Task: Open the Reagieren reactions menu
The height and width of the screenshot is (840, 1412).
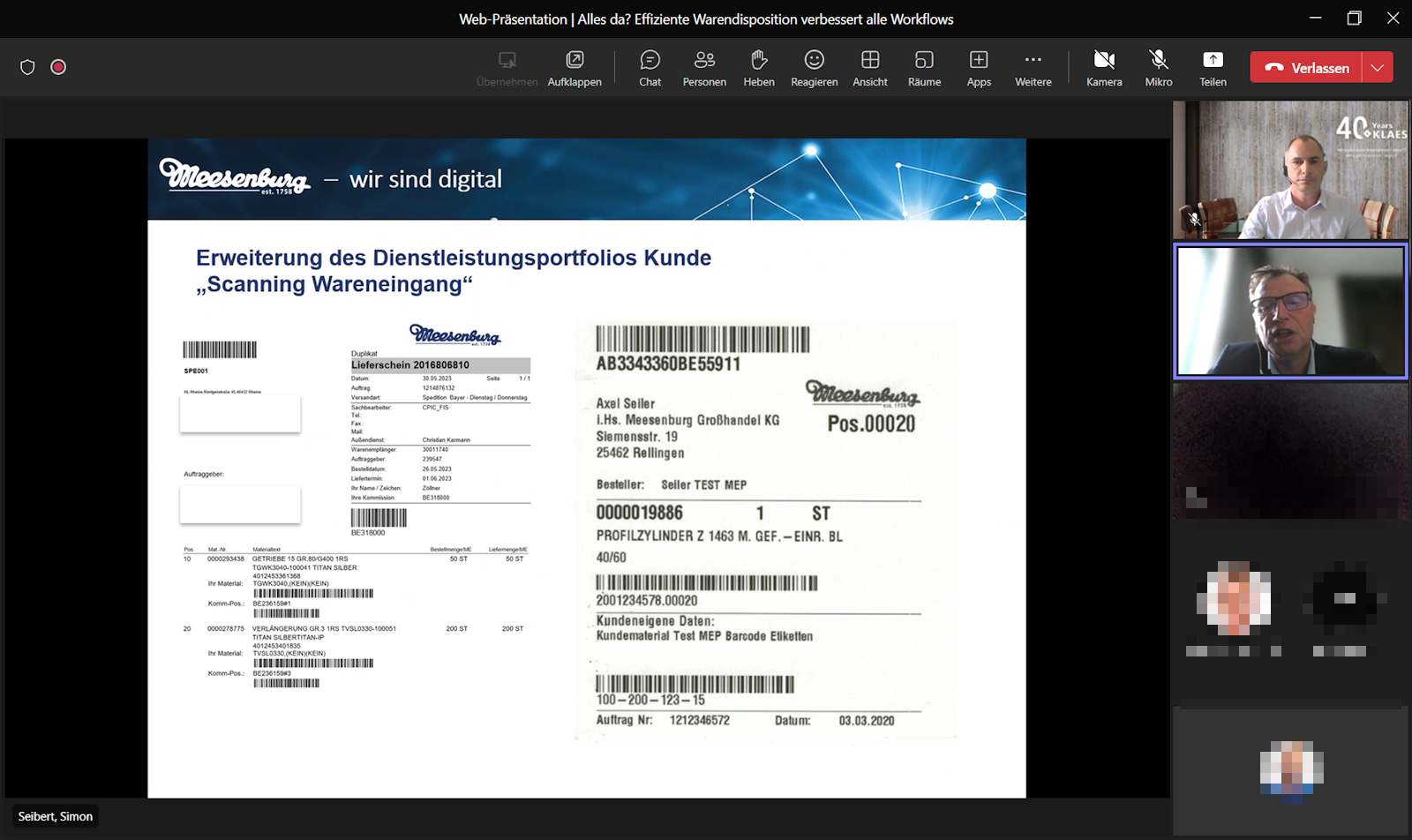Action: click(x=814, y=68)
